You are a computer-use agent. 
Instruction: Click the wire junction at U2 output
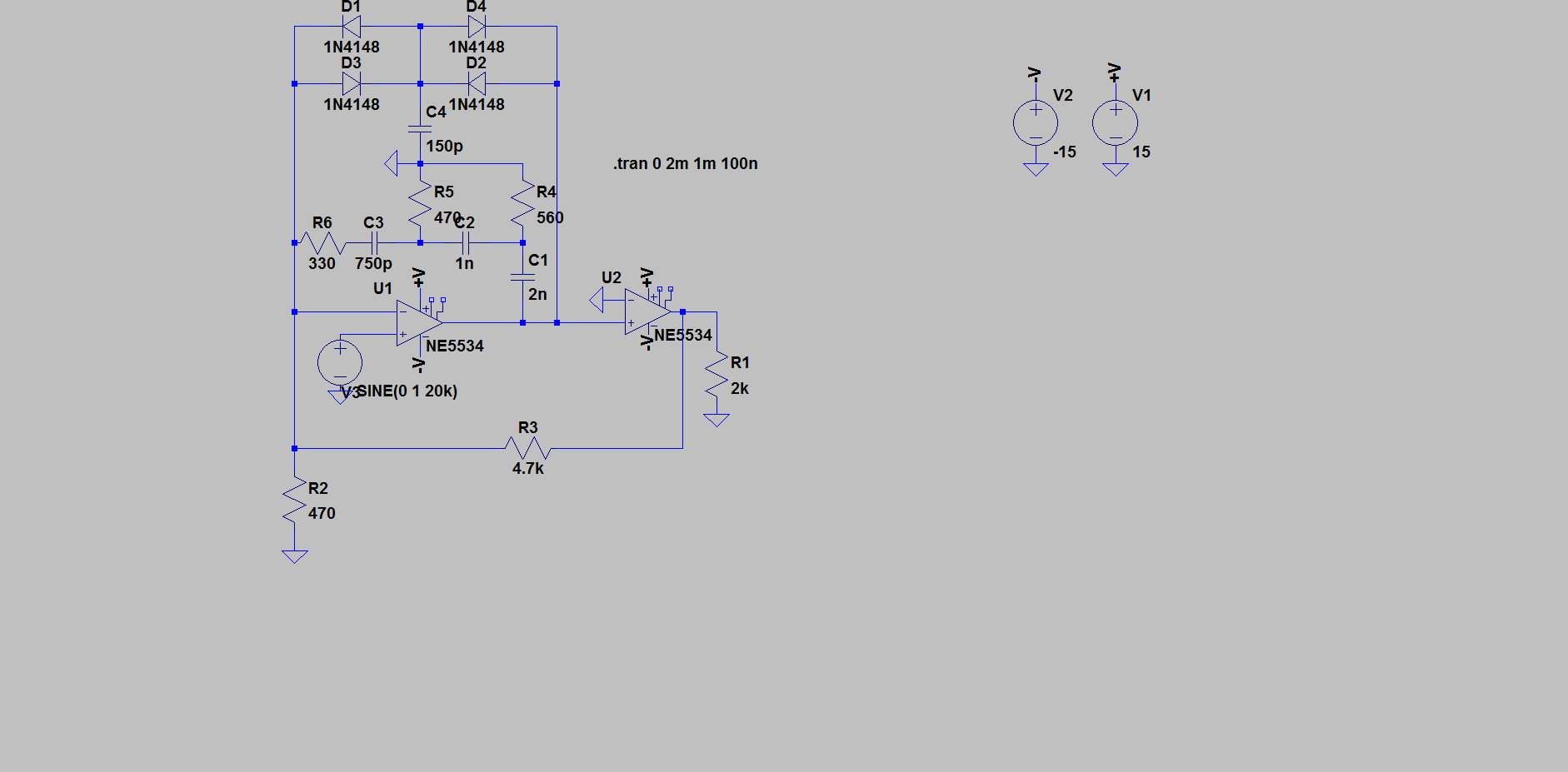point(682,311)
